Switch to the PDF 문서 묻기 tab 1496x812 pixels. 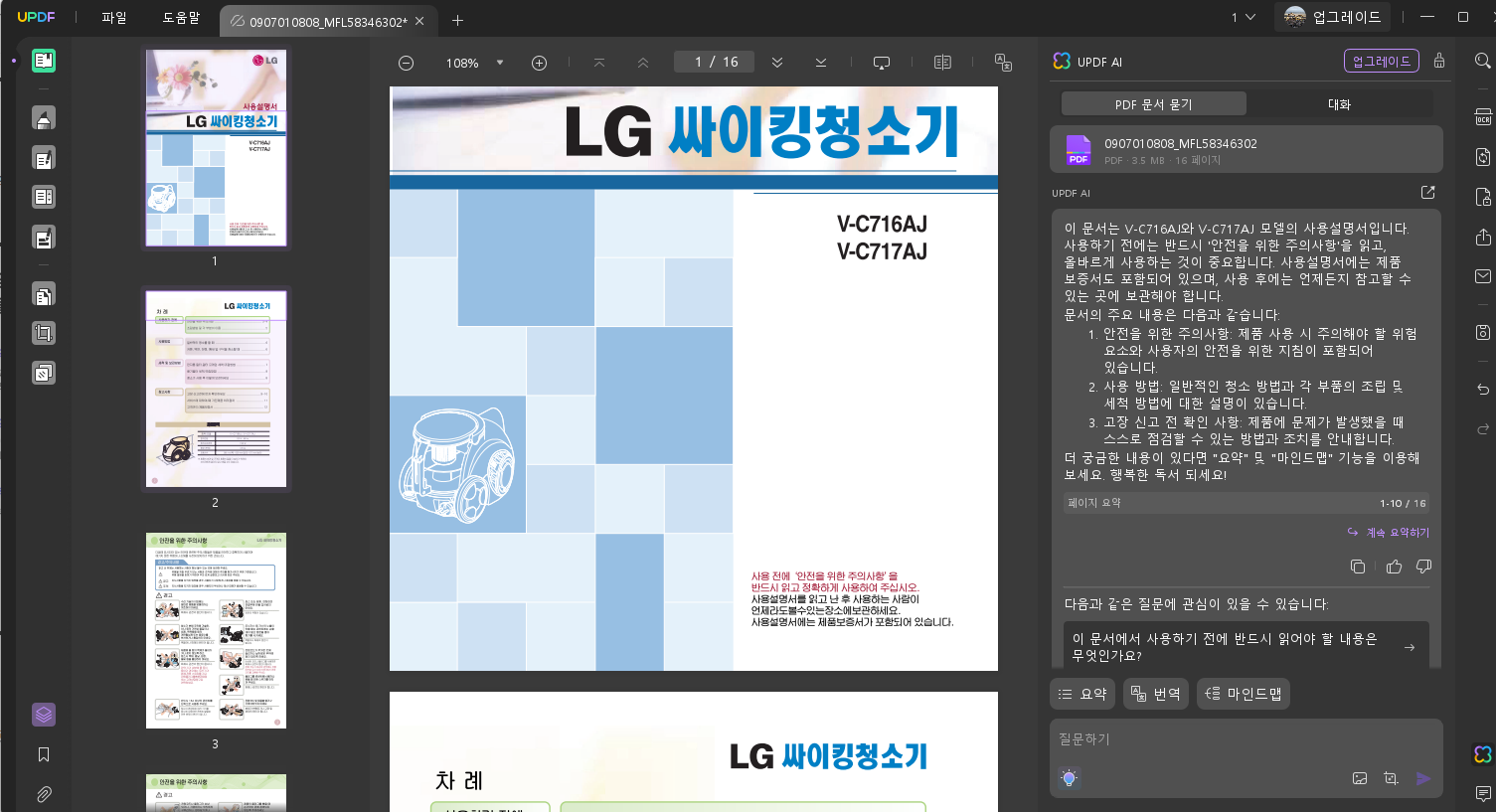click(x=1153, y=104)
